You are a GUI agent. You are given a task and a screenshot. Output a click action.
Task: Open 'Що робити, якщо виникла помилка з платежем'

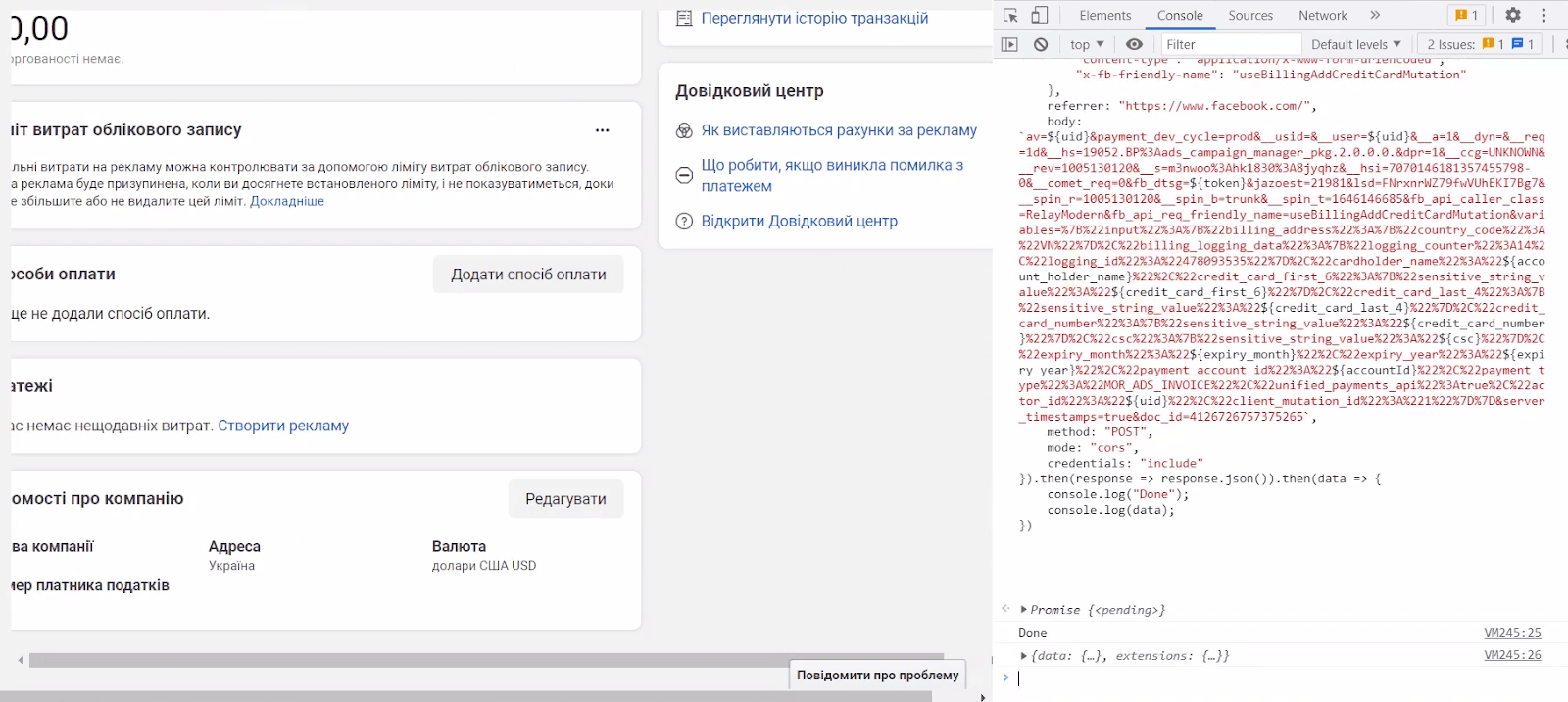pyautogui.click(x=832, y=175)
